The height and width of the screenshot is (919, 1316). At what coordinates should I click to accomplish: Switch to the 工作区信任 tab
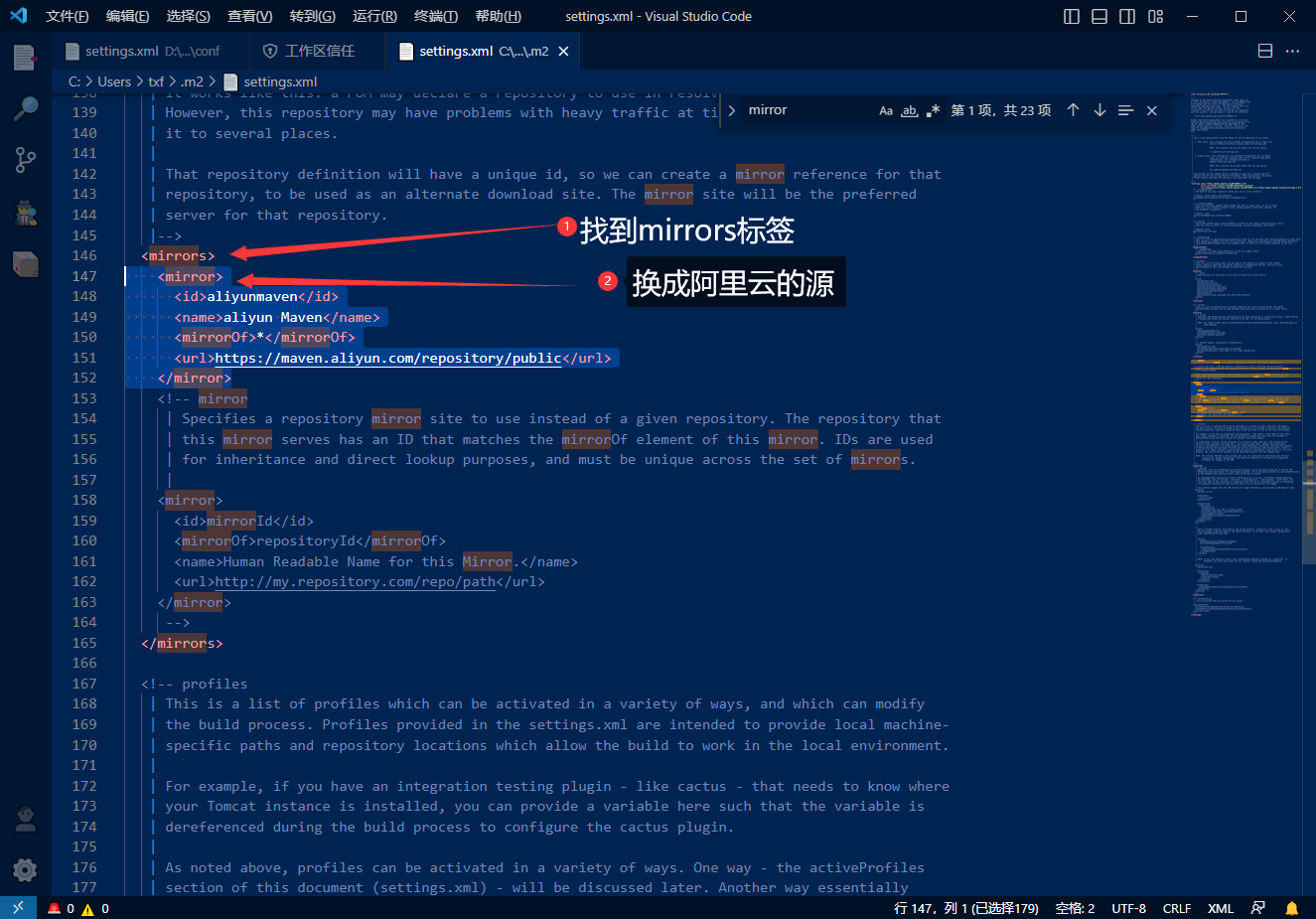(317, 51)
